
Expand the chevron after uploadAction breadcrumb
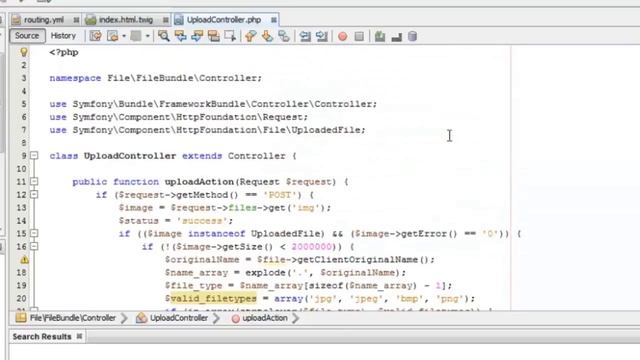click(295, 318)
